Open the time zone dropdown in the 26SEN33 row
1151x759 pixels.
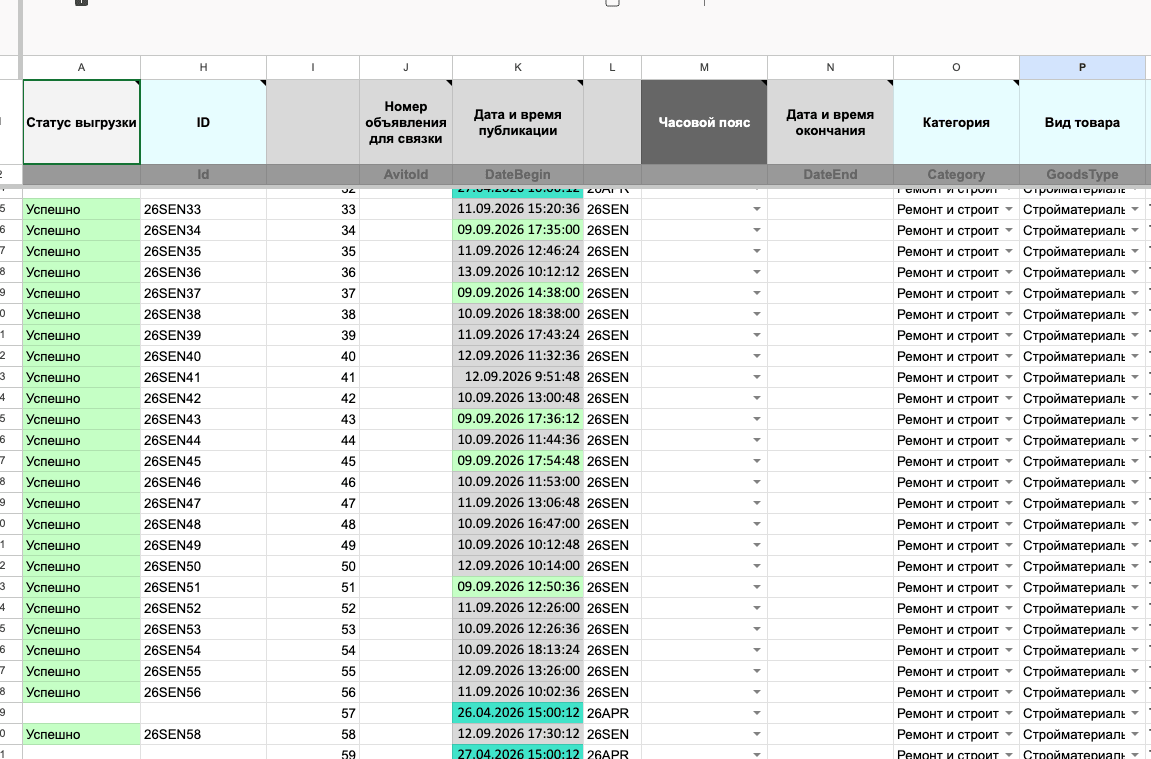756,209
